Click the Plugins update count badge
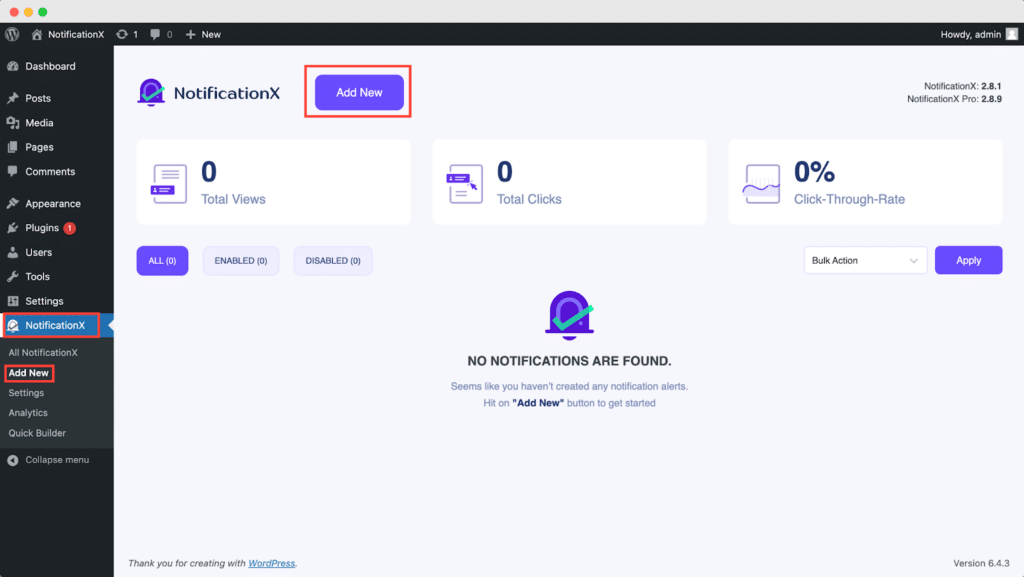This screenshot has height=577, width=1024. click(69, 228)
